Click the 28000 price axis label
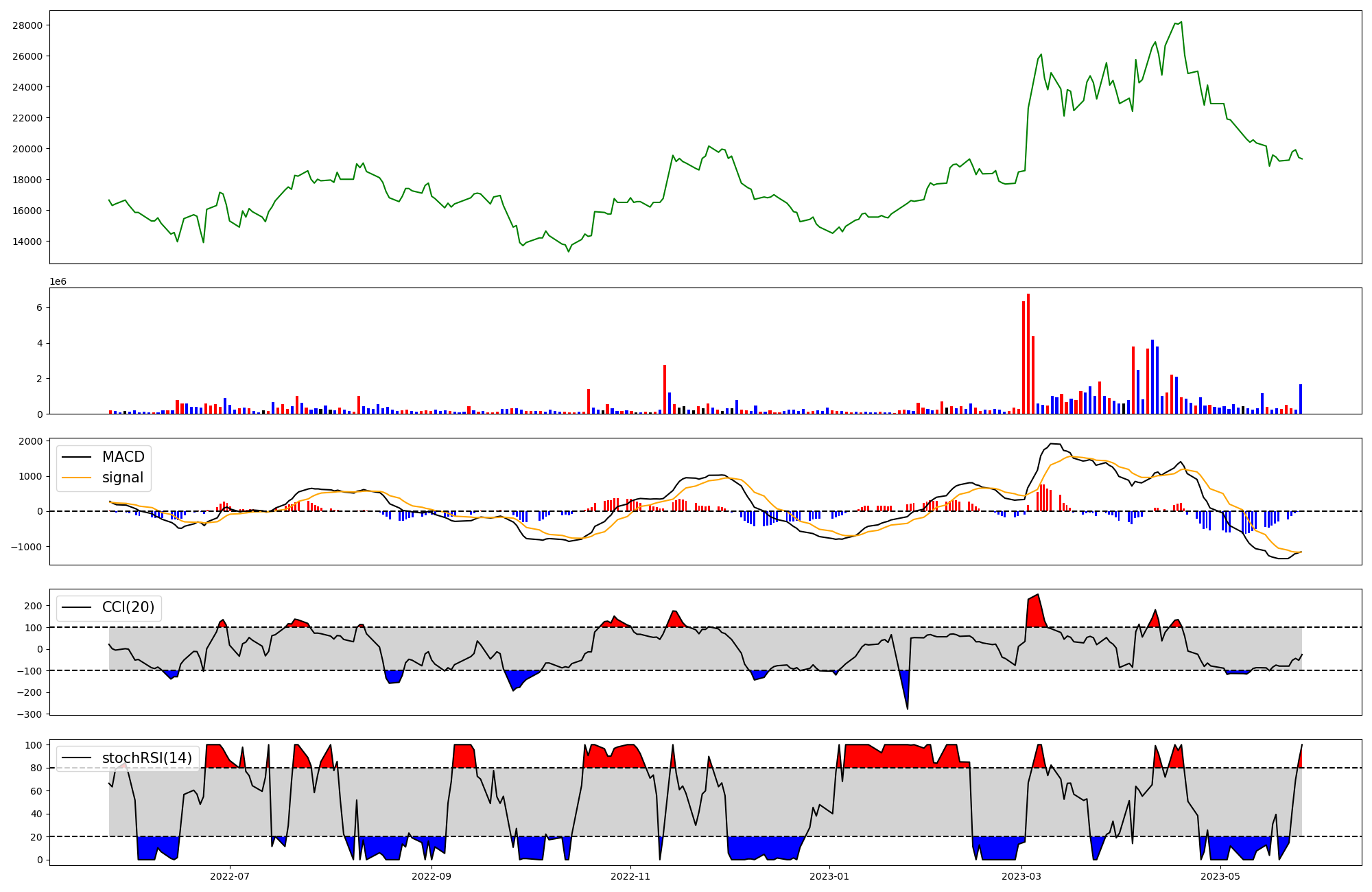 coord(27,25)
